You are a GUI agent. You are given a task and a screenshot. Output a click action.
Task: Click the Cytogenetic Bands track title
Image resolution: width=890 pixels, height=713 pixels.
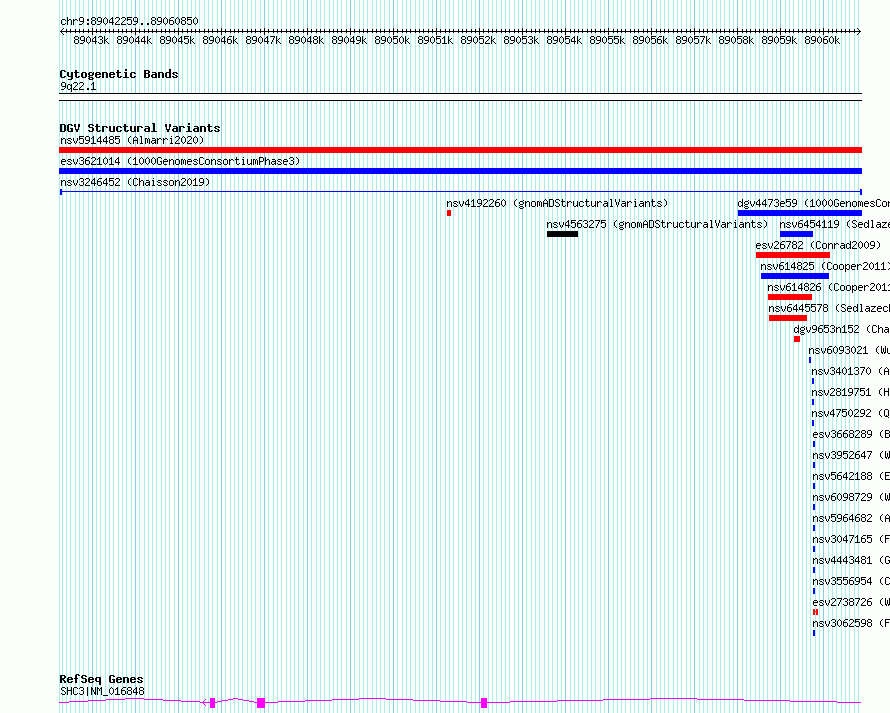119,74
